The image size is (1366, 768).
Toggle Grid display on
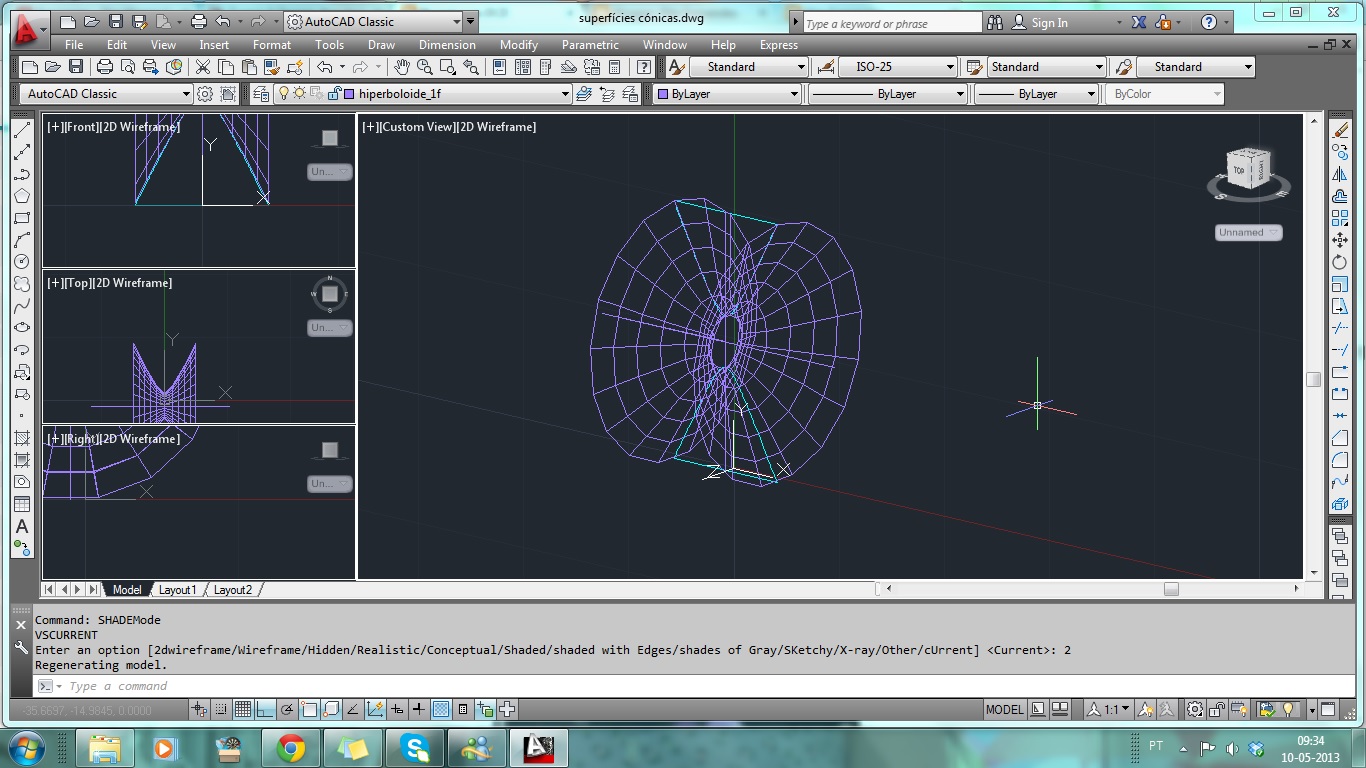click(x=241, y=709)
